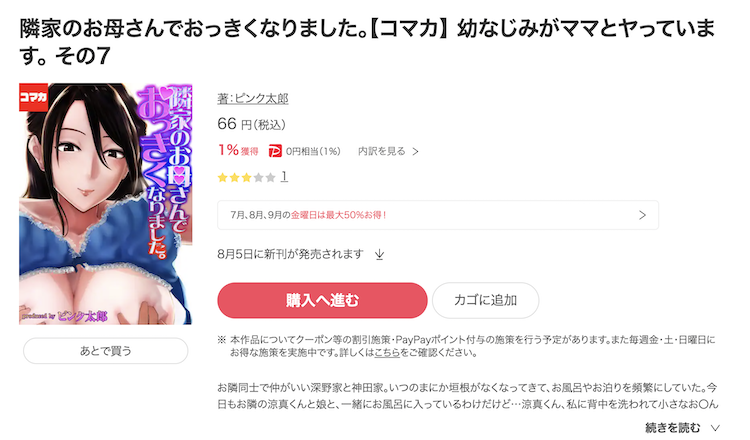The height and width of the screenshot is (440, 750).
Task: Expand the 8月5日に新刊が発売されます notice
Action: tap(290, 254)
